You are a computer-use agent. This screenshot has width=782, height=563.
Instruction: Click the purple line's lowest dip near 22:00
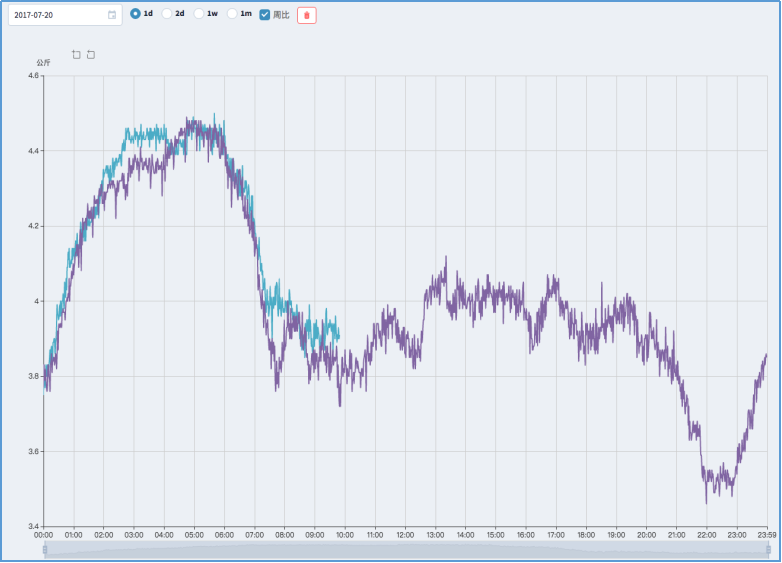point(706,501)
